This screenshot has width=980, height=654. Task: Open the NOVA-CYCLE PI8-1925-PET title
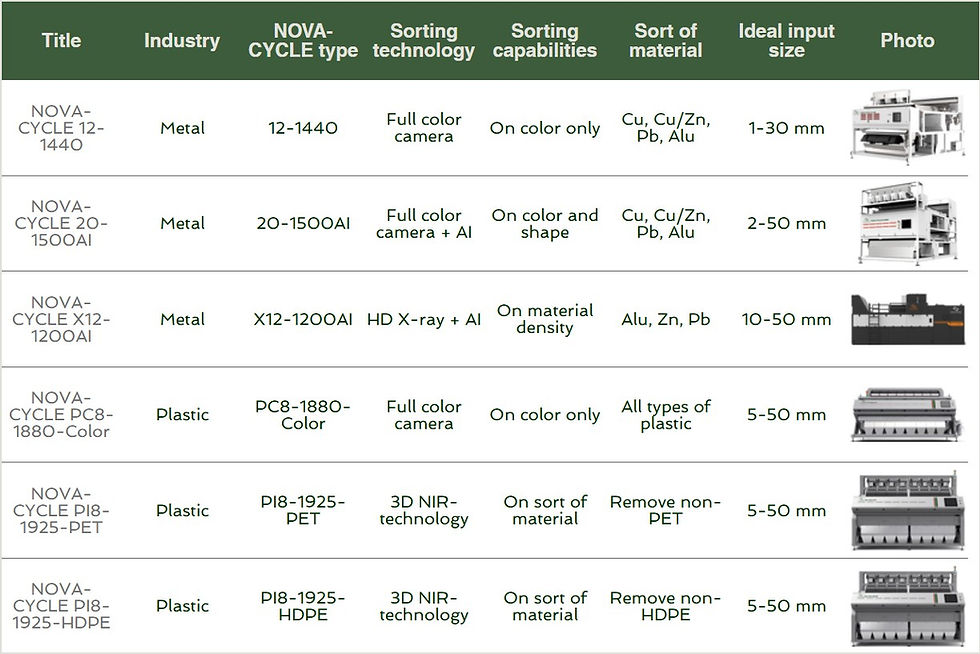point(61,510)
